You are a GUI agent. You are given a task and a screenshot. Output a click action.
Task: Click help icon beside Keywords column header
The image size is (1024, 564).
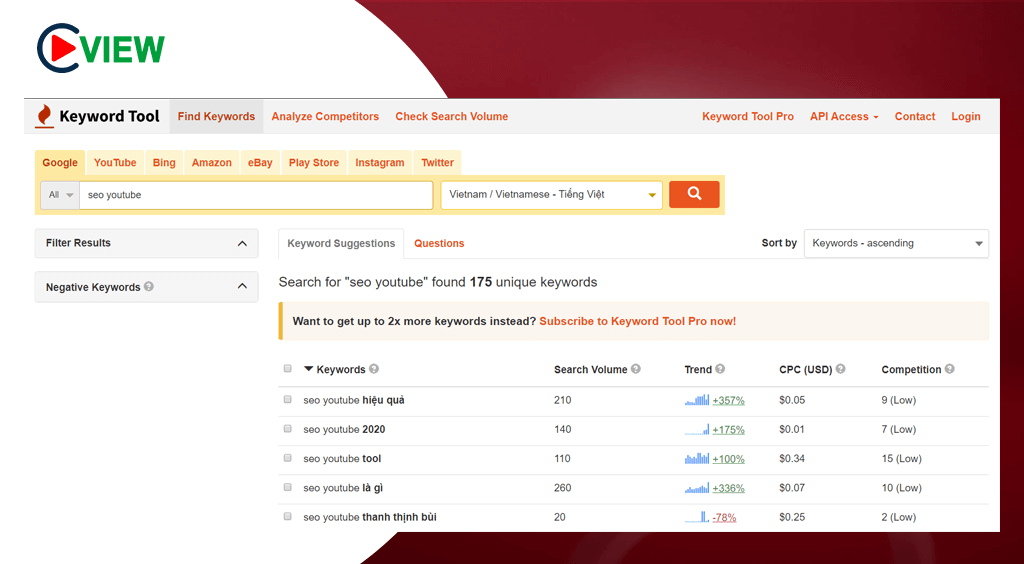coord(374,369)
